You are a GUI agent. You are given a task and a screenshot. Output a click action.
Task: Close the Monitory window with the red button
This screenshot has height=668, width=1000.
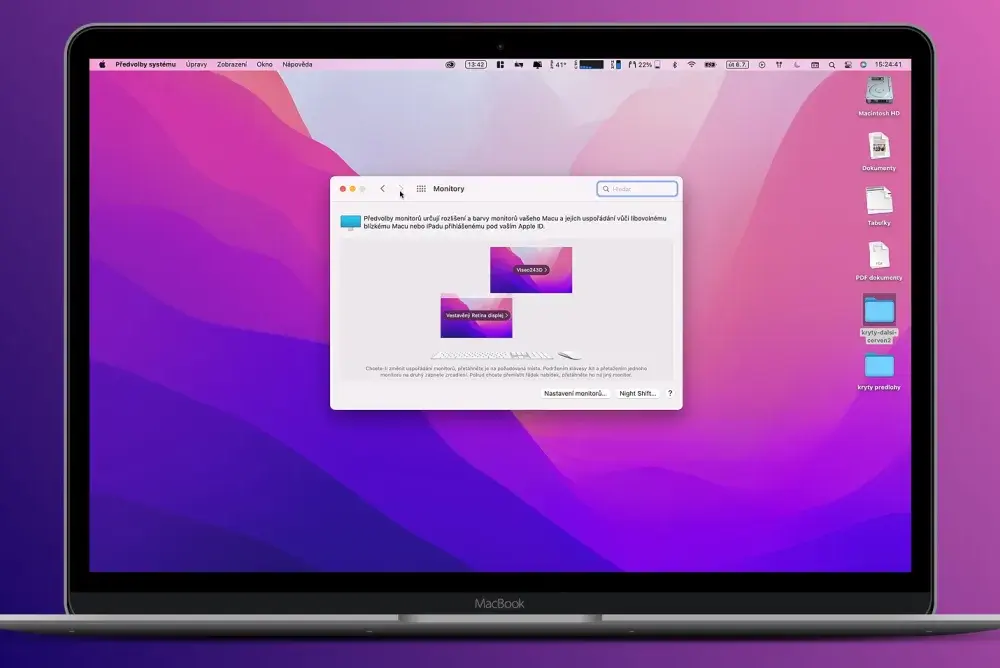coord(342,189)
